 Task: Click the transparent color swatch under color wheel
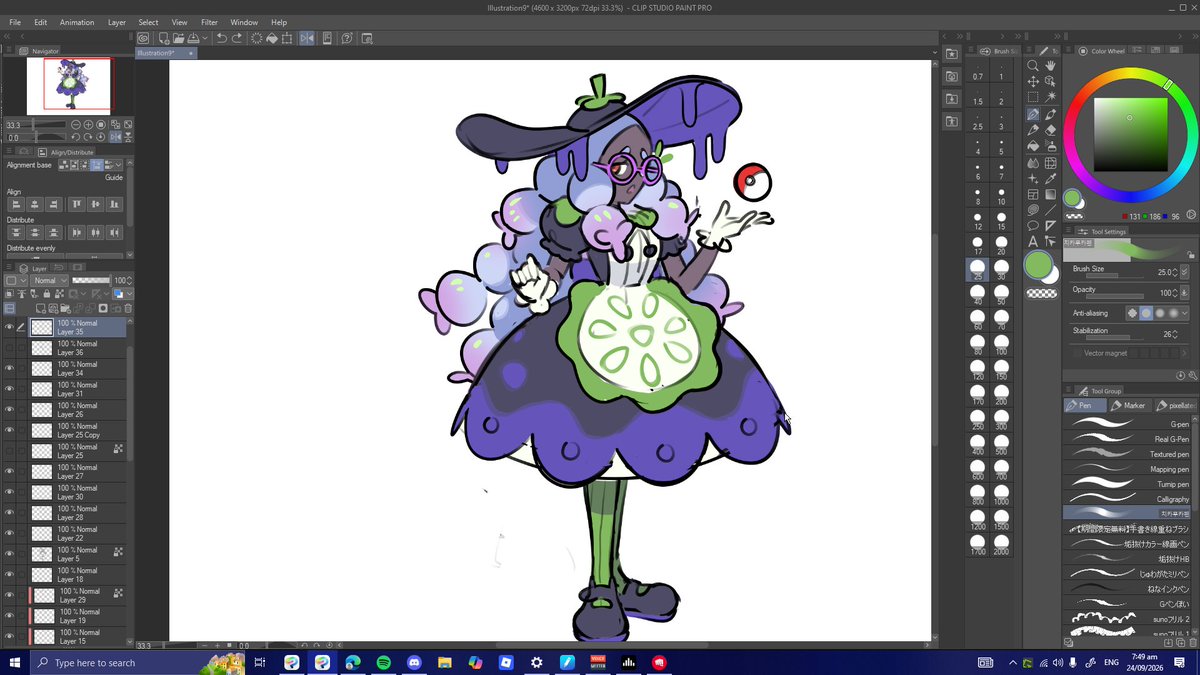[1074, 215]
